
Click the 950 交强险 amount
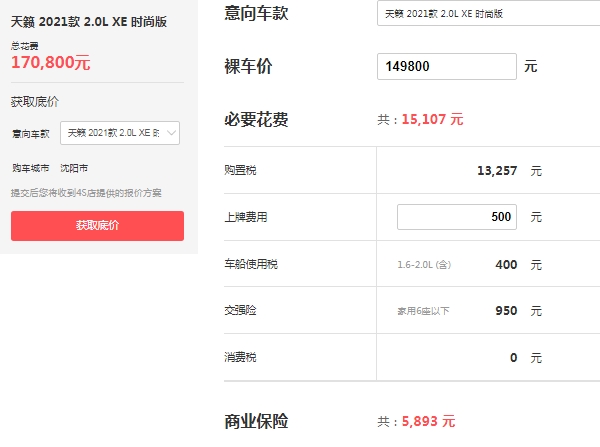pyautogui.click(x=506, y=311)
